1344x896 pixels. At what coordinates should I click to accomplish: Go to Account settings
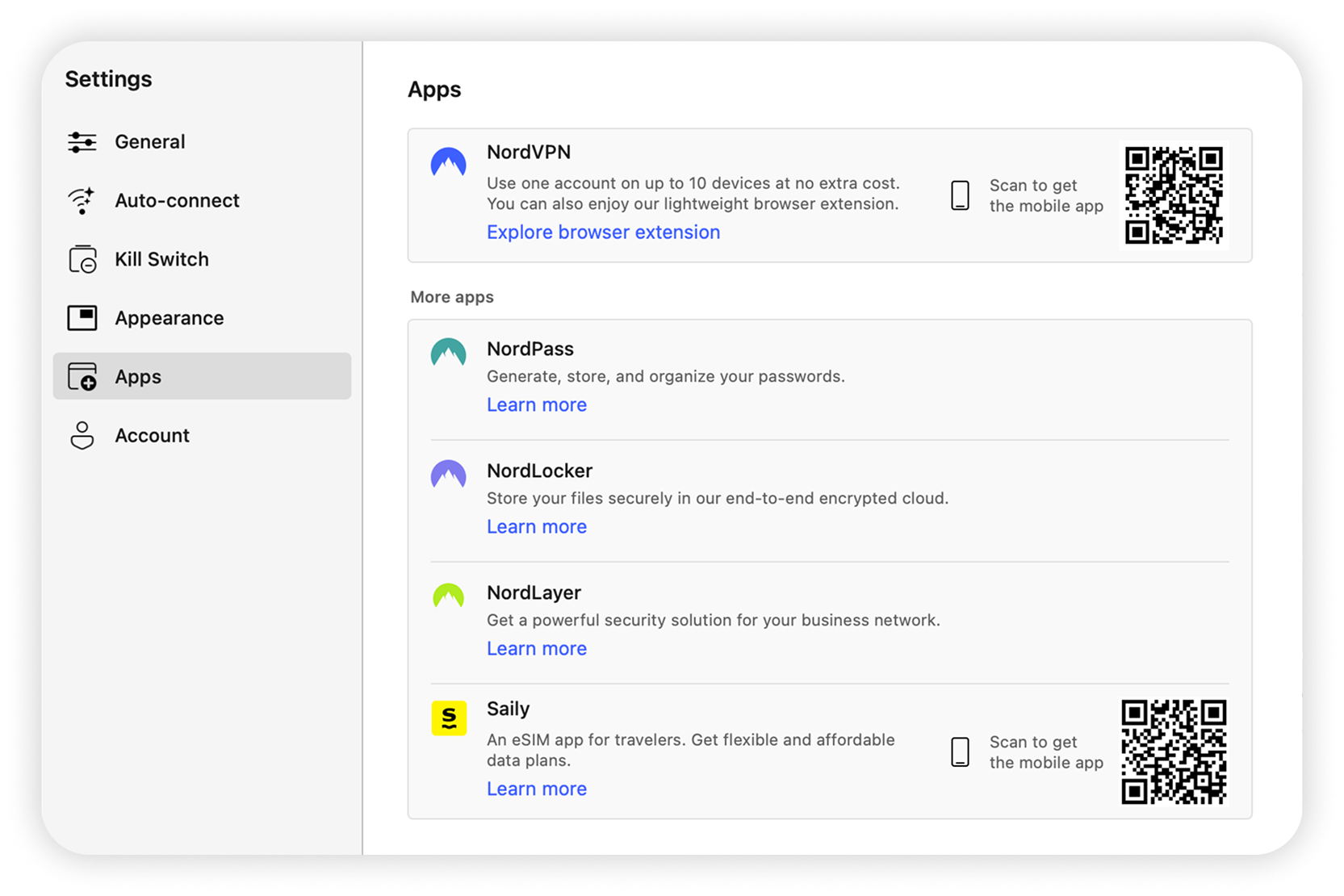pyautogui.click(x=152, y=436)
